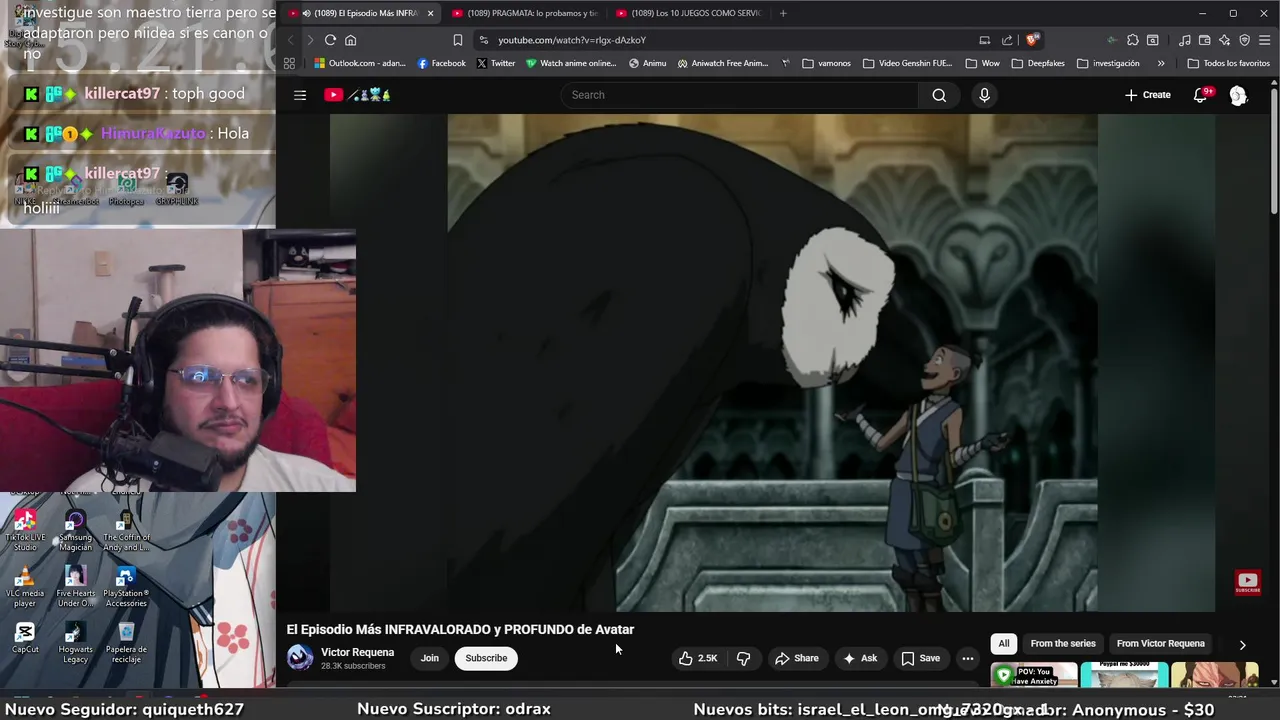The width and height of the screenshot is (1280, 720).
Task: Open Victor Requena channel name link
Action: pyautogui.click(x=357, y=652)
